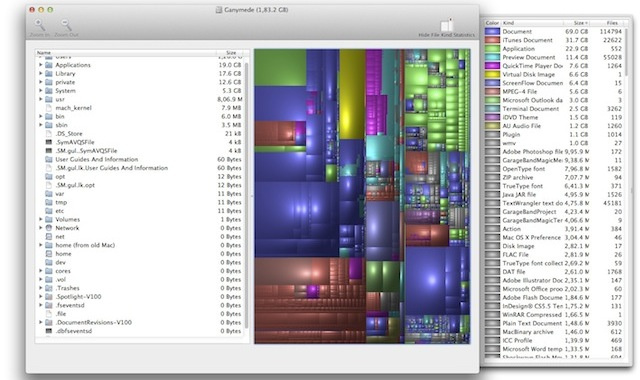Select the ".fseventsd" folder row
This screenshot has width=640, height=380.
140,305
